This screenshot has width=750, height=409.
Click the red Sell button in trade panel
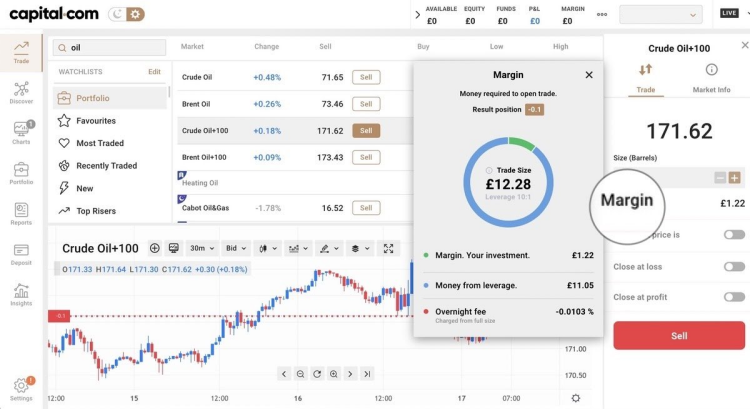coord(679,336)
